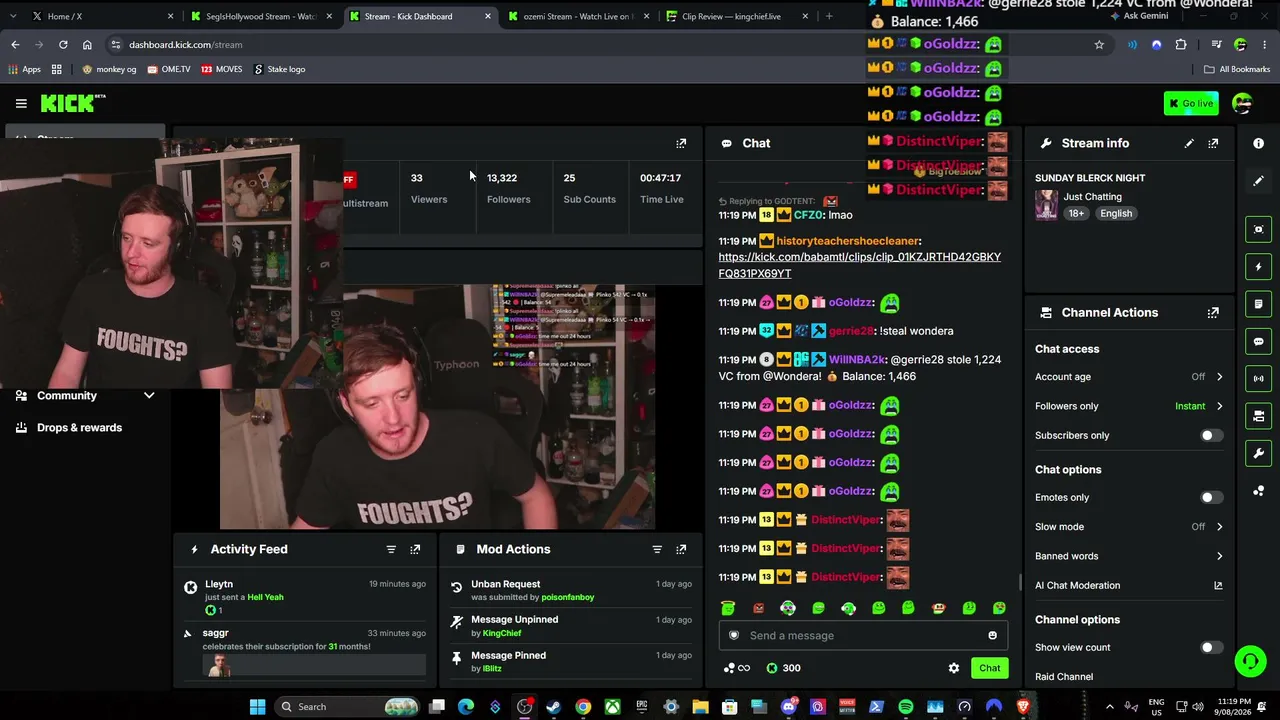The width and height of the screenshot is (1280, 720).
Task: Filter the Mod Actions list
Action: [x=657, y=549]
